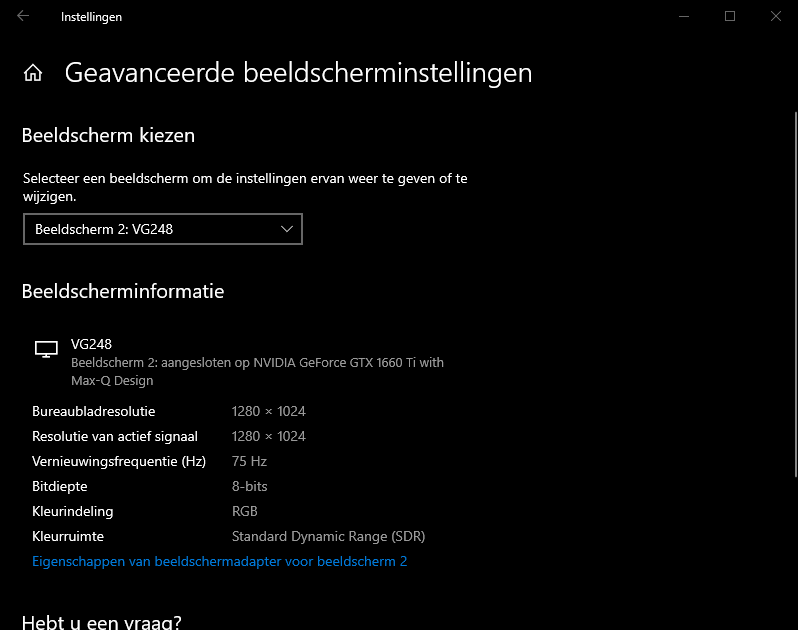Open the Beeldscherm 2: VG248 dropdown
The width and height of the screenshot is (798, 630).
pyautogui.click(x=163, y=229)
